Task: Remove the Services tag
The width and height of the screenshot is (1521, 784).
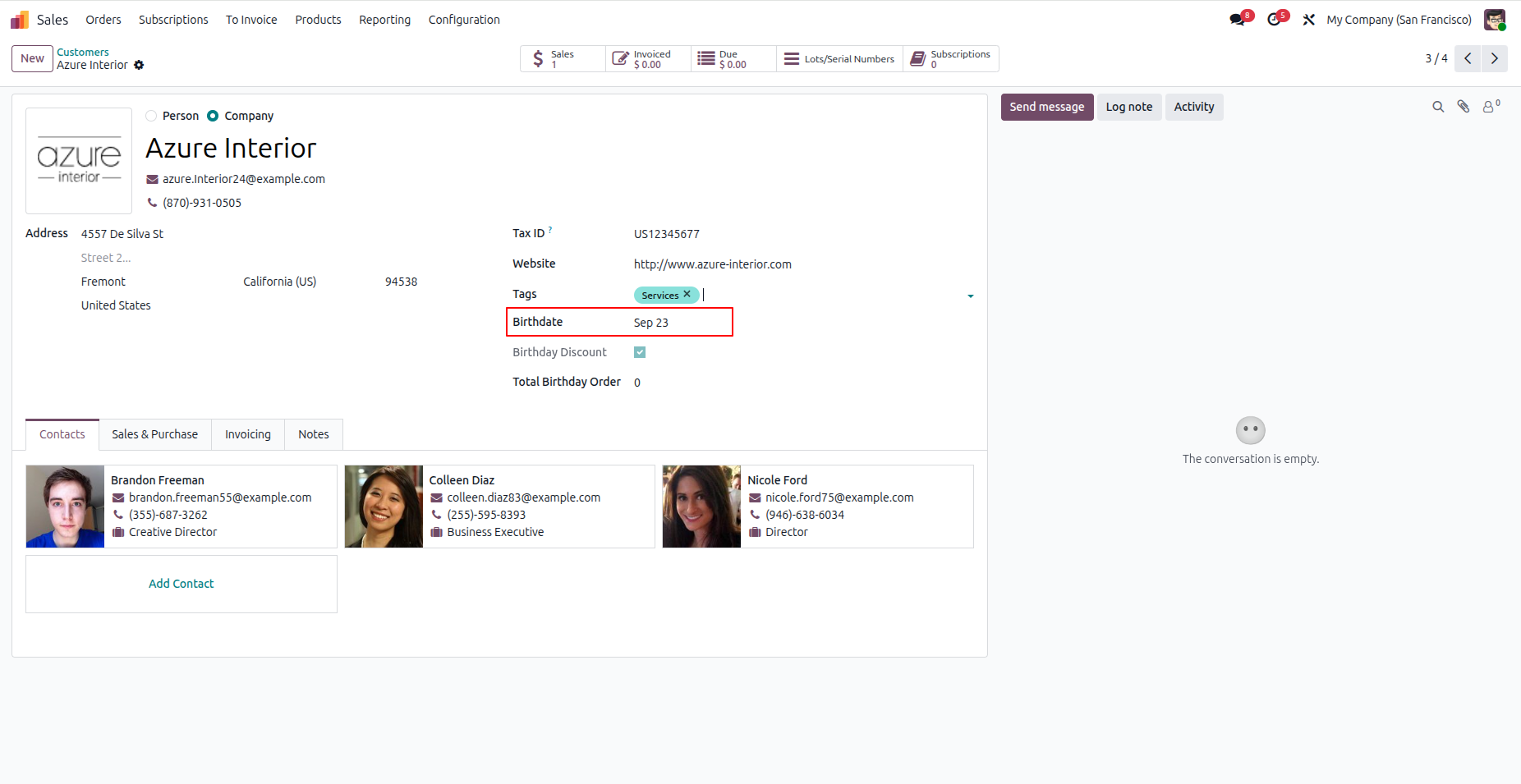Action: (x=687, y=295)
